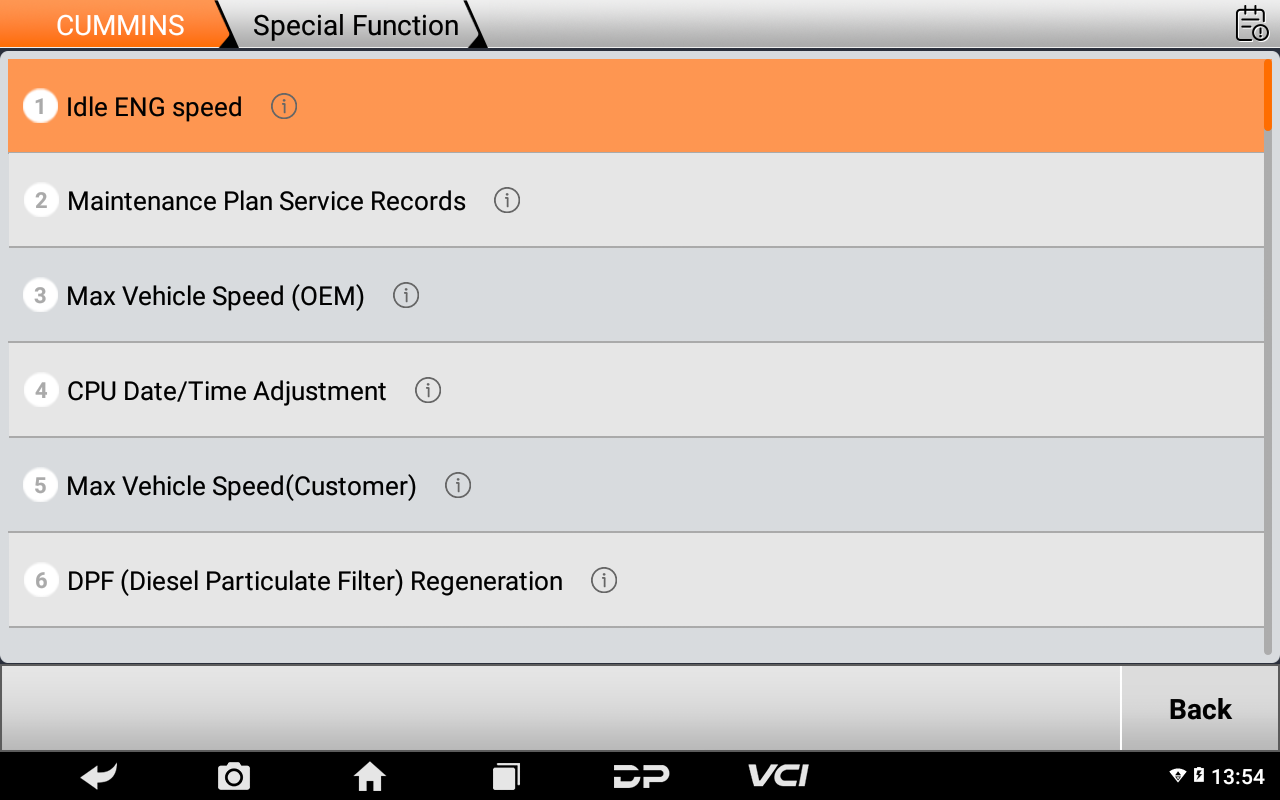Image resolution: width=1280 pixels, height=800 pixels.
Task: Select the Special Function breadcrumb tab
Action: pyautogui.click(x=356, y=26)
